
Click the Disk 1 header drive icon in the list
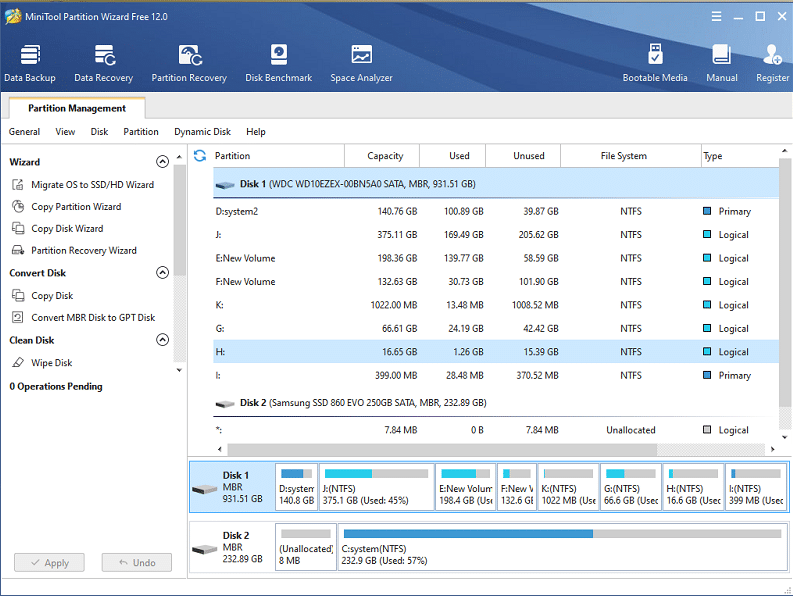coord(225,185)
